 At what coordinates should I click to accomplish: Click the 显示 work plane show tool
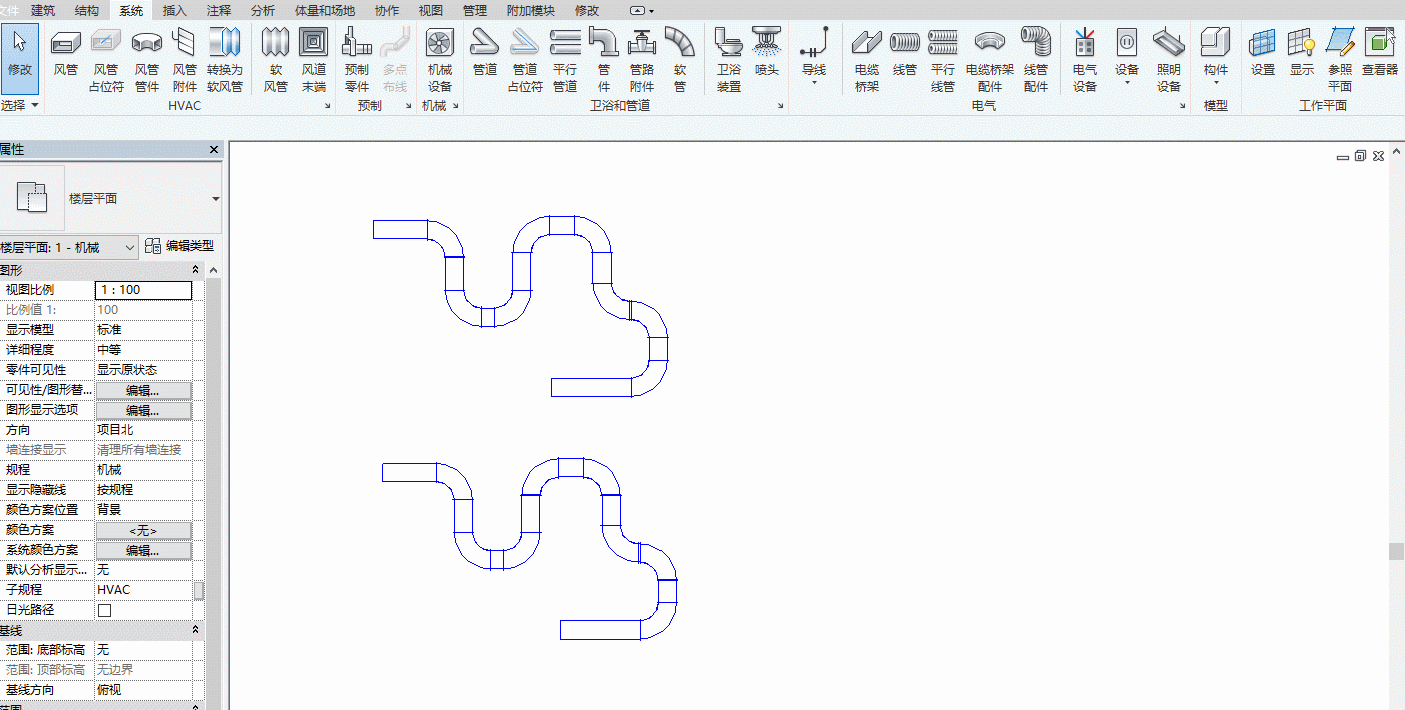click(x=1302, y=52)
